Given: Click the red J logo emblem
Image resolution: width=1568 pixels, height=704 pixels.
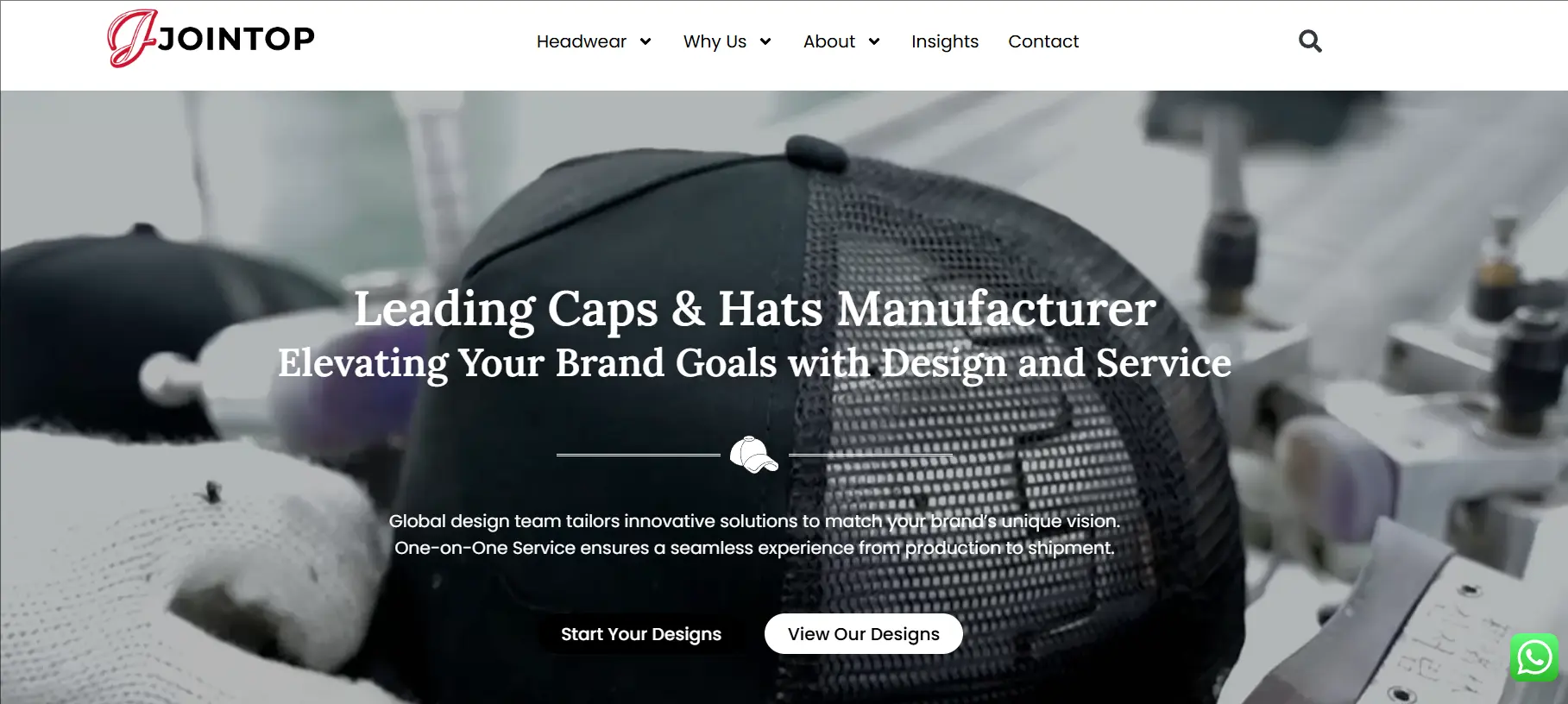Looking at the screenshot, I should click(x=131, y=38).
